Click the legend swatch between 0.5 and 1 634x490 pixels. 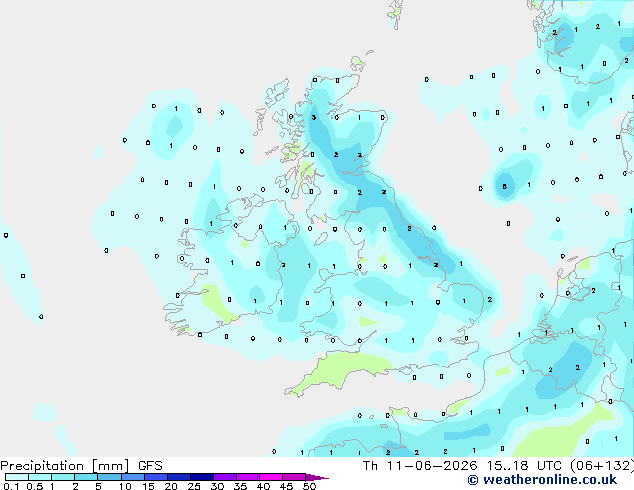[40, 477]
